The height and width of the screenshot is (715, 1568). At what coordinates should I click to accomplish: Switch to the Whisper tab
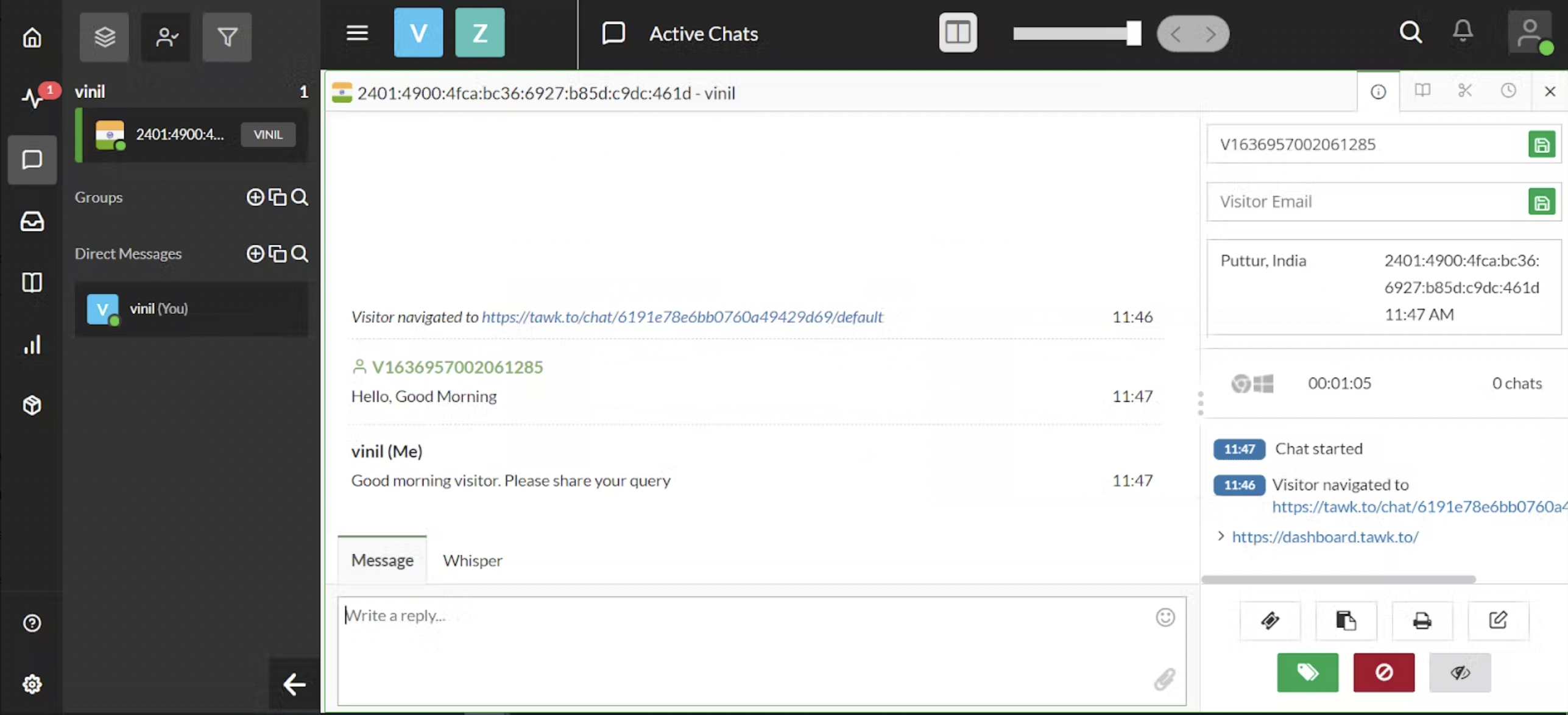tap(472, 560)
